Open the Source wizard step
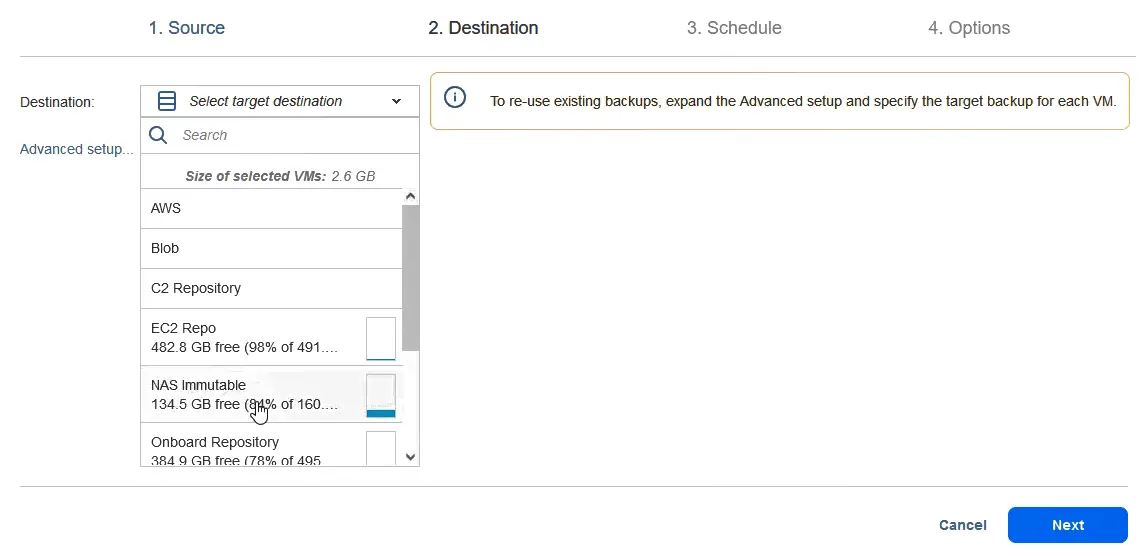Viewport: 1141px width, 556px height. tap(187, 28)
